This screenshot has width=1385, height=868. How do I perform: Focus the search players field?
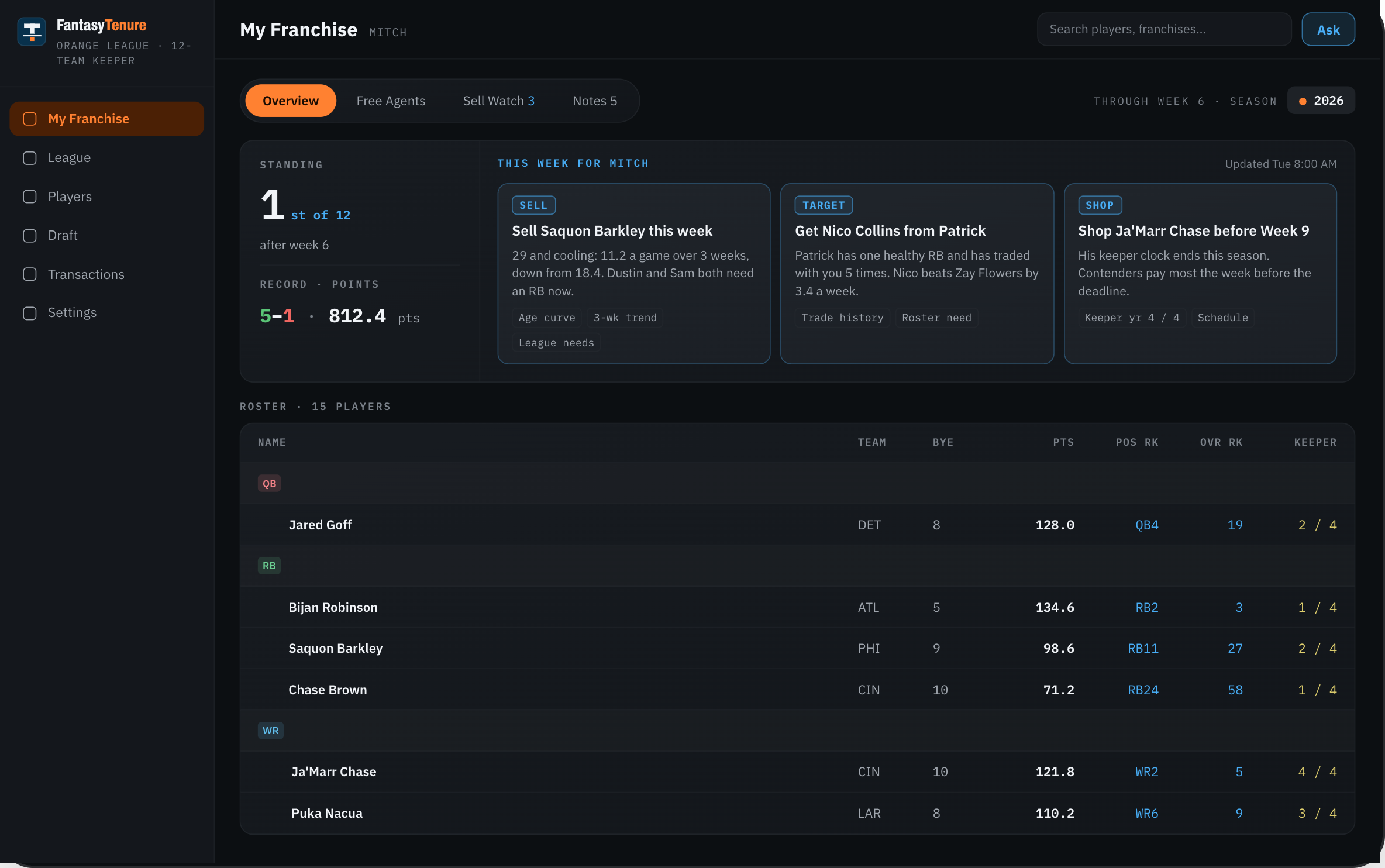point(1164,29)
